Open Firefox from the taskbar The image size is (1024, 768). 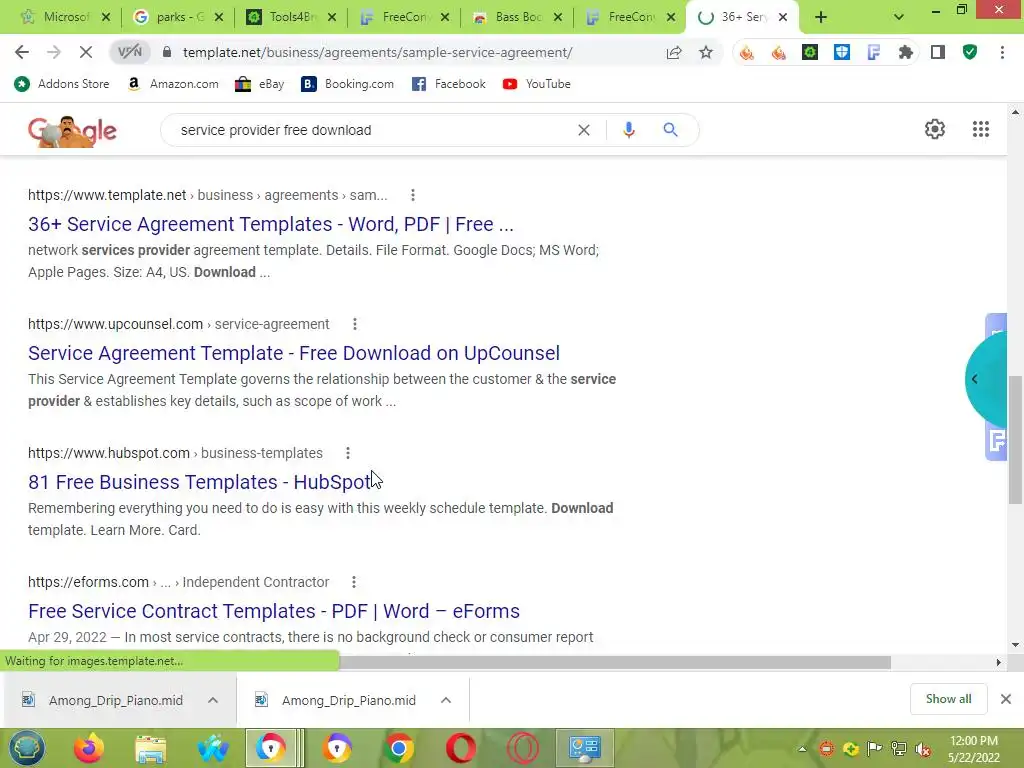pos(89,748)
